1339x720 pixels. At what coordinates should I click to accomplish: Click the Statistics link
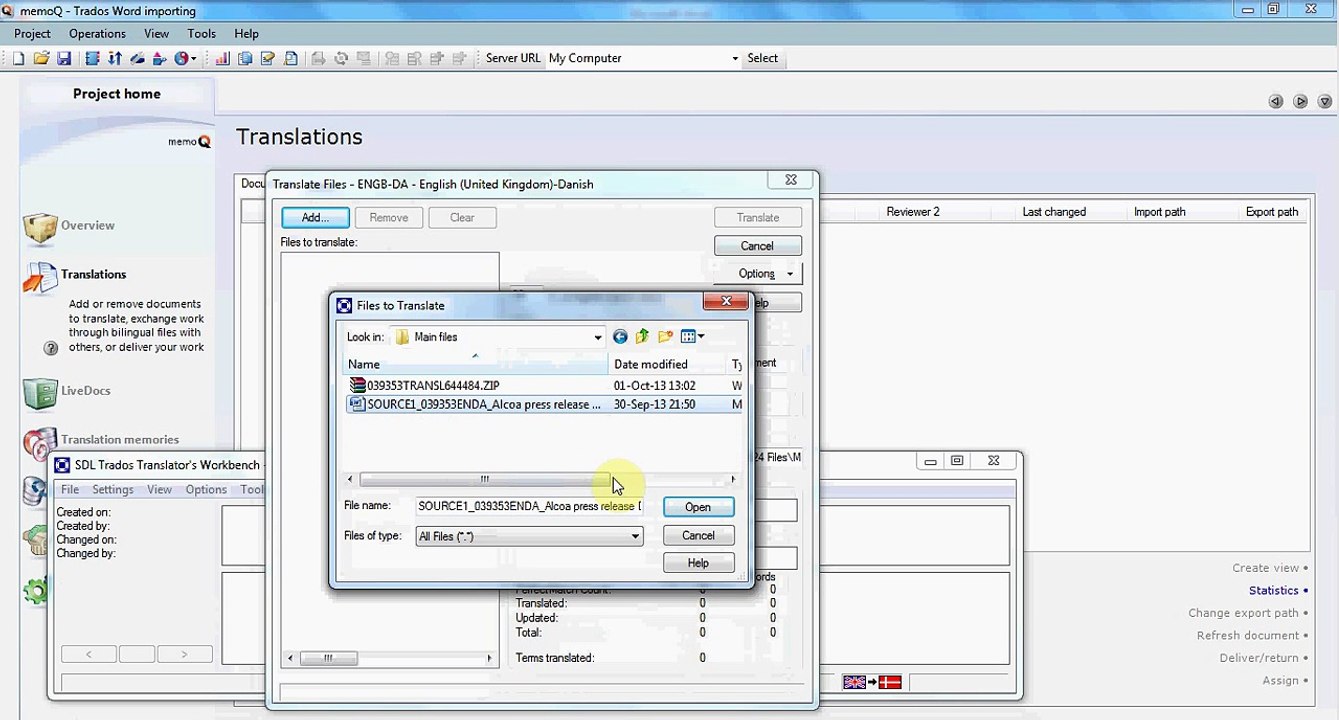click(1273, 590)
